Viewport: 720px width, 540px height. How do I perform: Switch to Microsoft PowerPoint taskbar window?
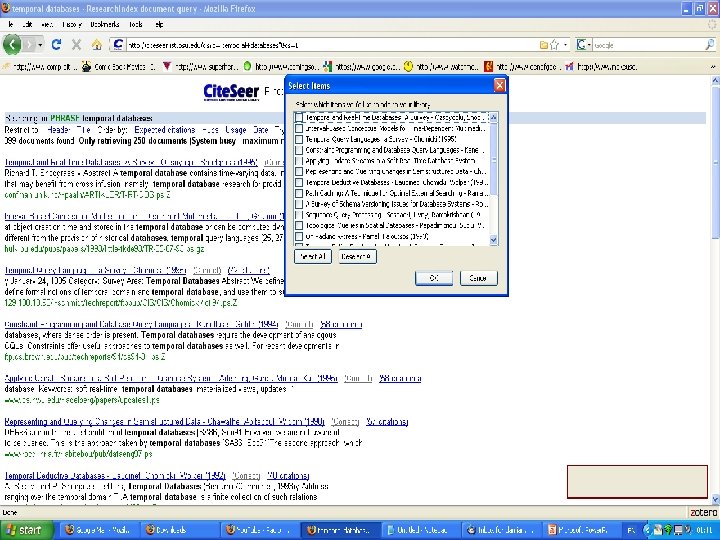[x=581, y=530]
